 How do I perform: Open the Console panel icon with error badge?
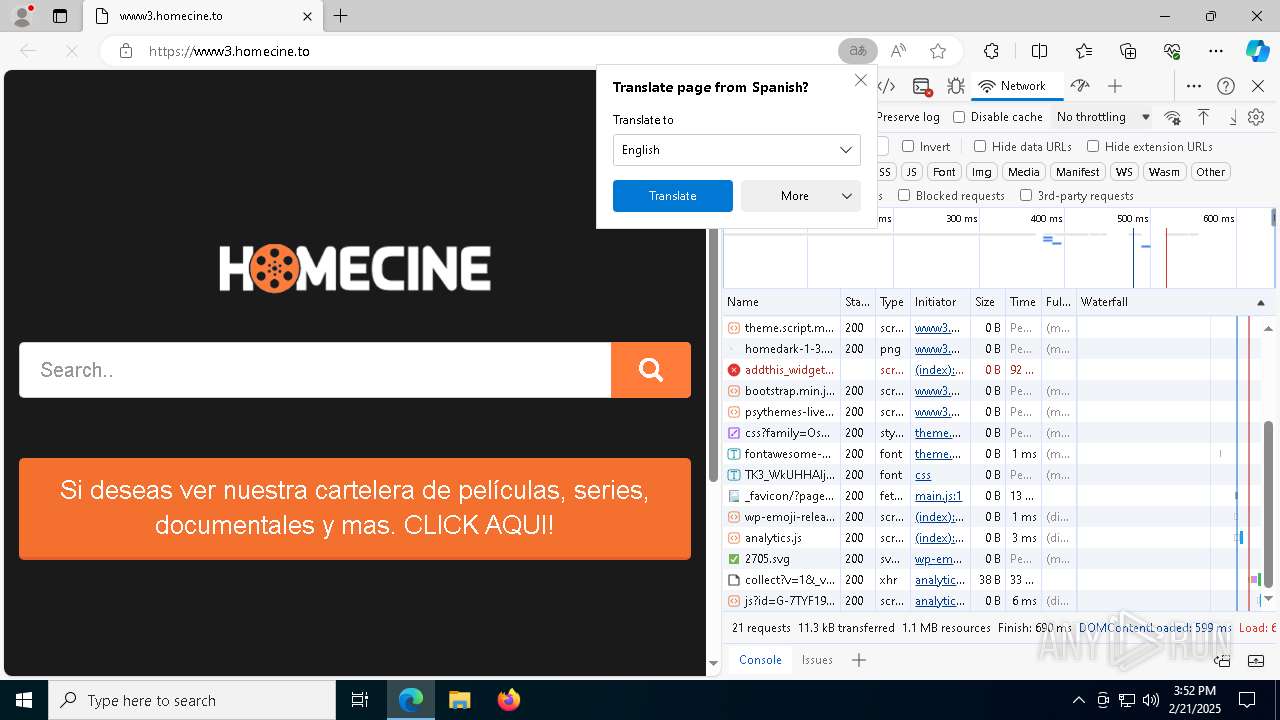tap(922, 86)
